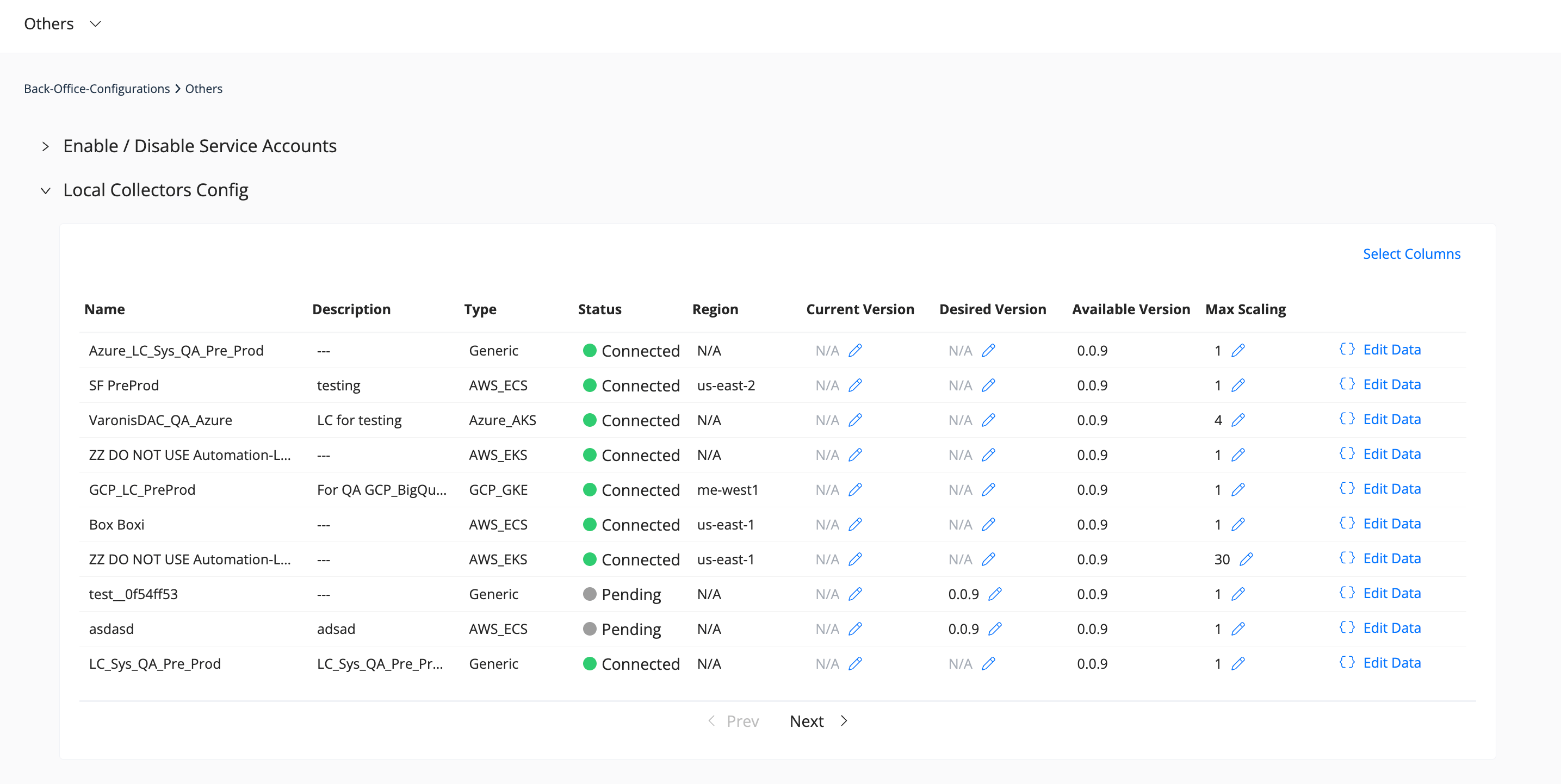The height and width of the screenshot is (784, 1561).
Task: Click the Prev page button
Action: click(733, 721)
